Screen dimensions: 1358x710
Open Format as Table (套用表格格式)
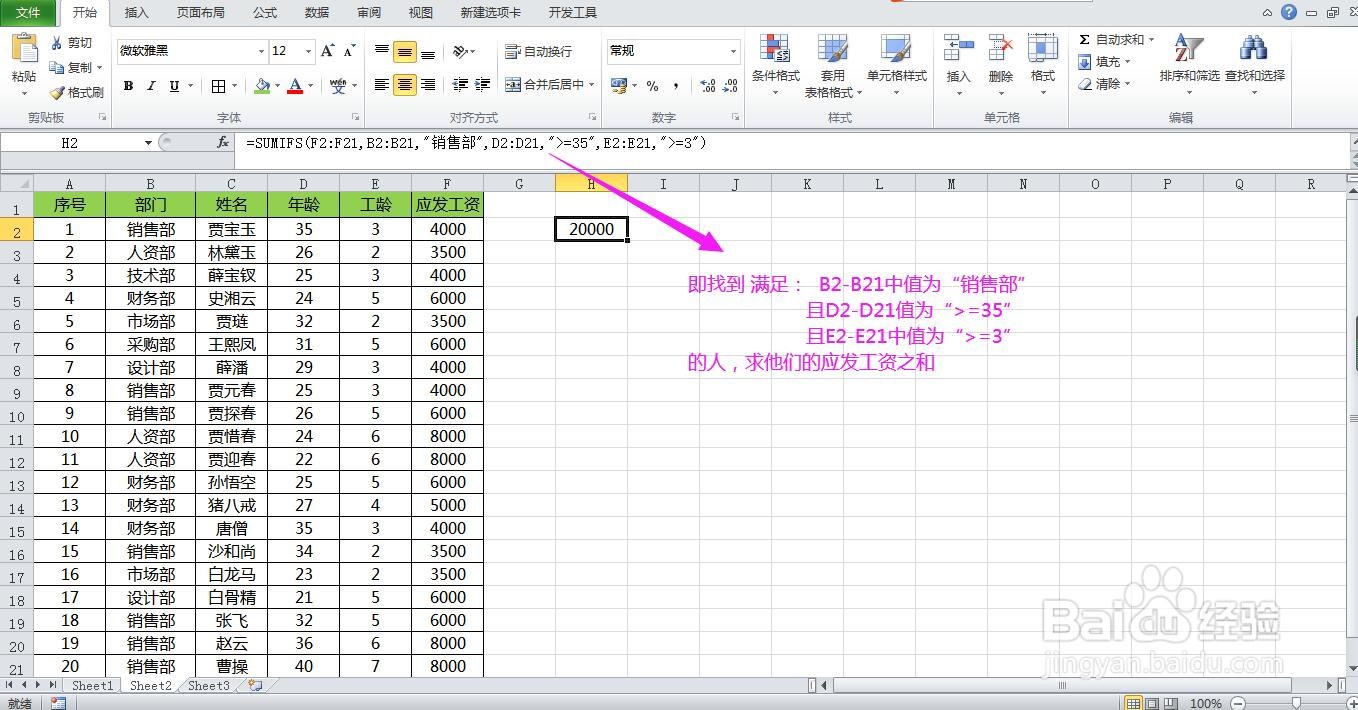point(832,66)
